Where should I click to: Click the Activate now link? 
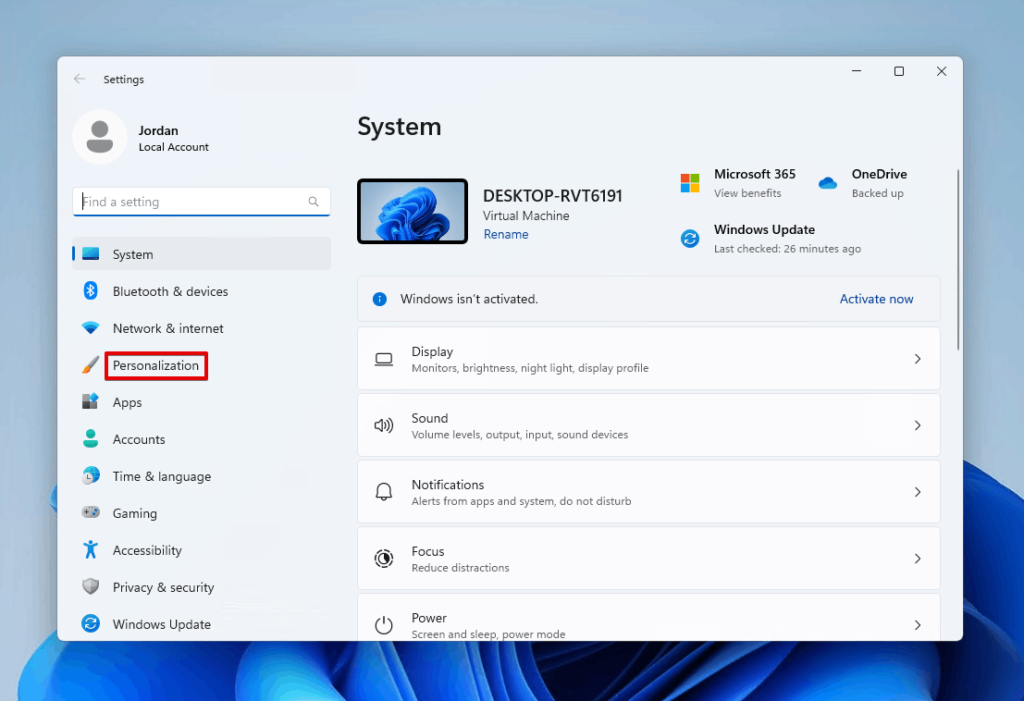876,298
